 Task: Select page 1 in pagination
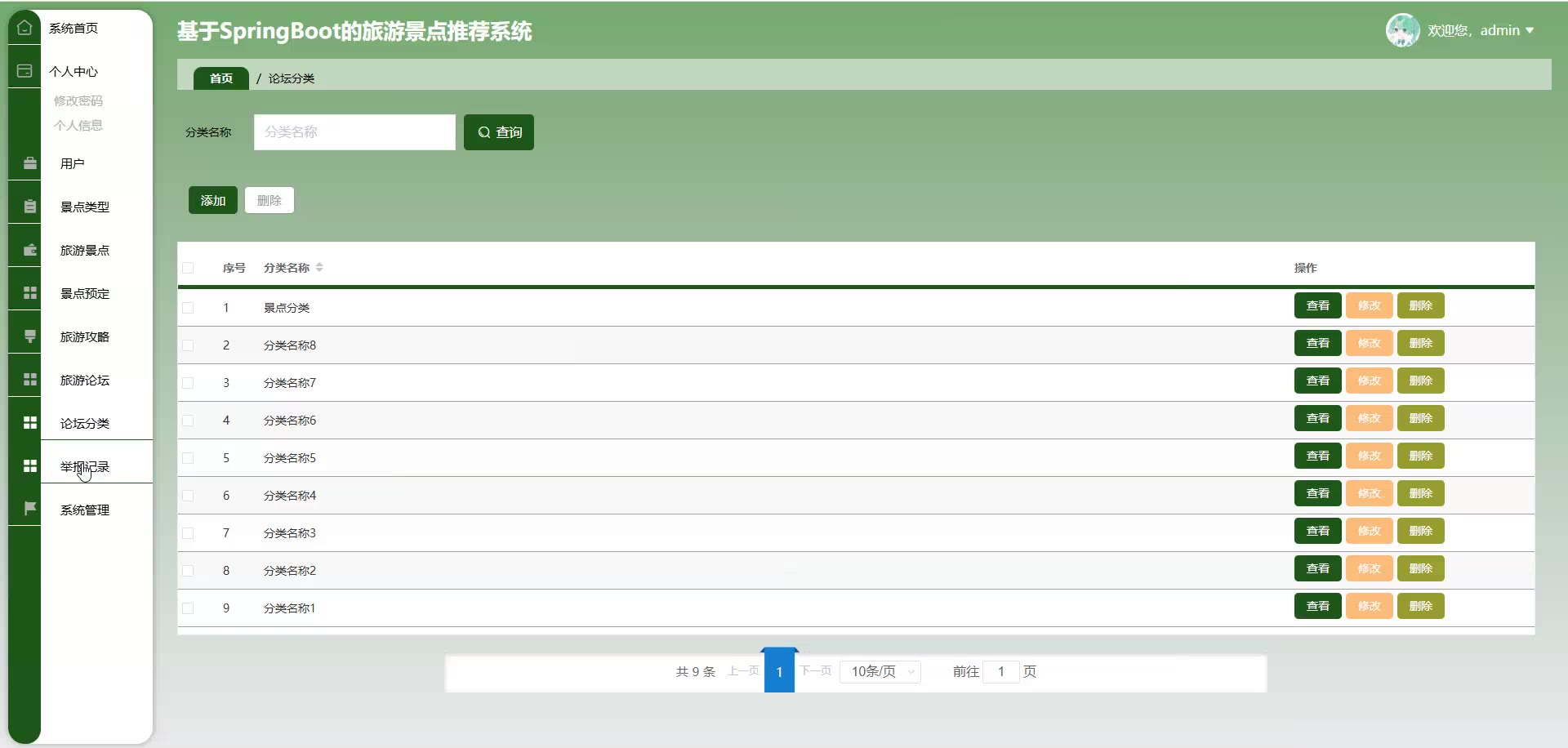pos(780,671)
